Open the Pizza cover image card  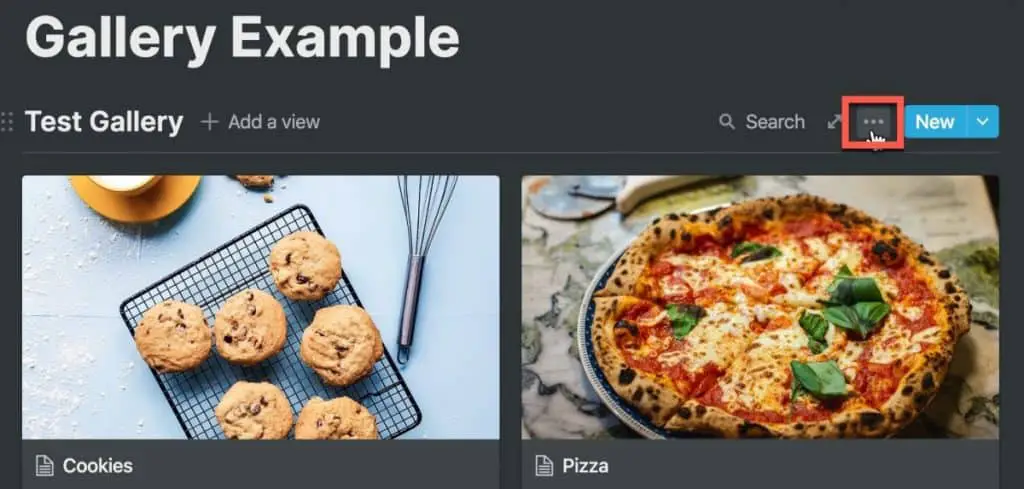tap(760, 308)
